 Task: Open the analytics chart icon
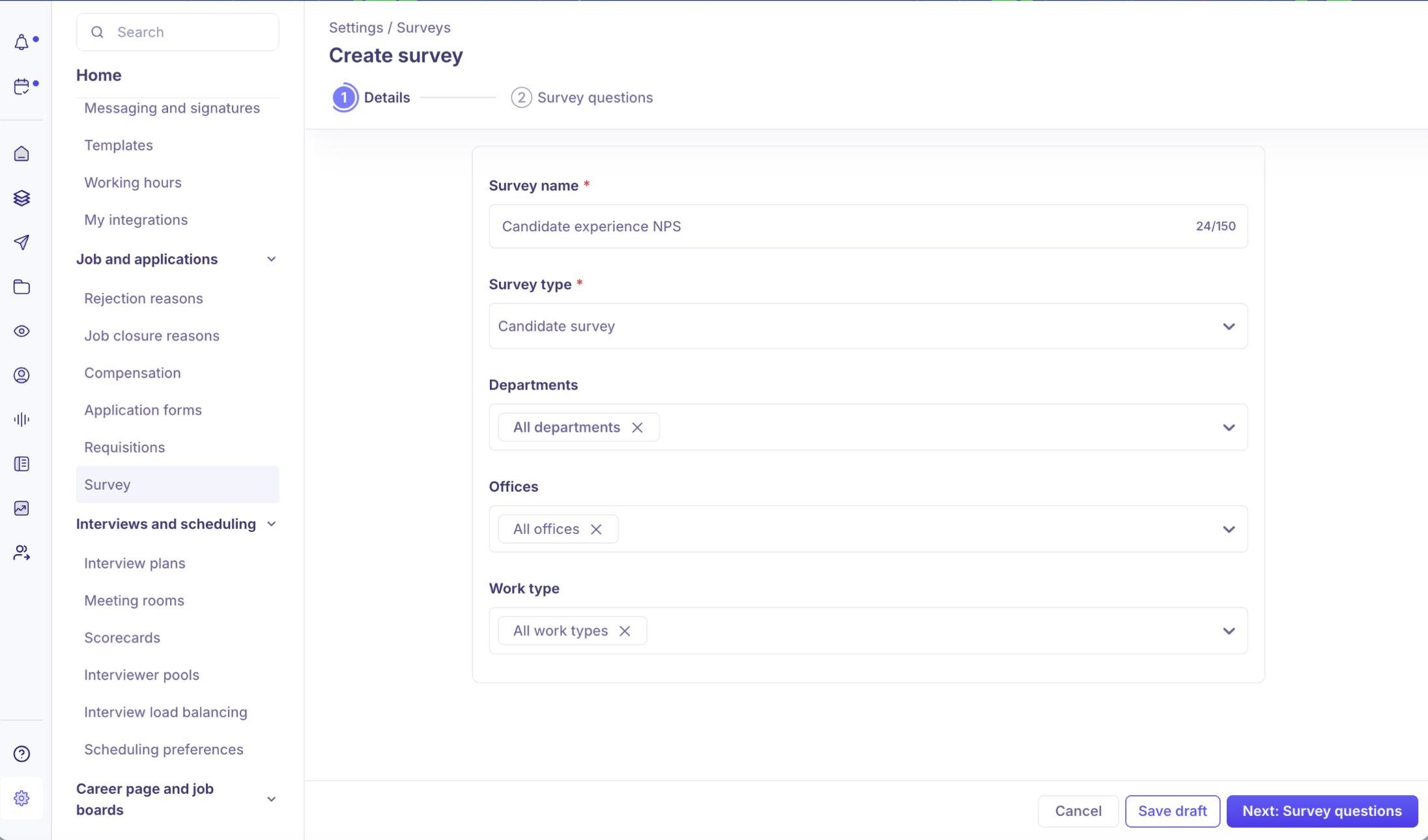click(x=21, y=508)
